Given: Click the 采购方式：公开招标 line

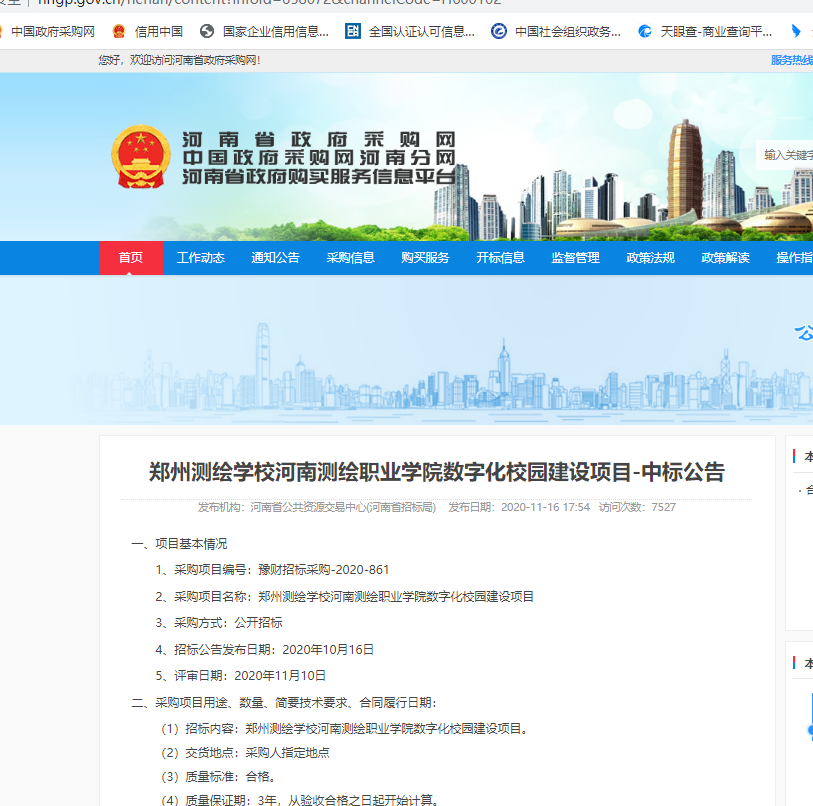Looking at the screenshot, I should [x=219, y=623].
